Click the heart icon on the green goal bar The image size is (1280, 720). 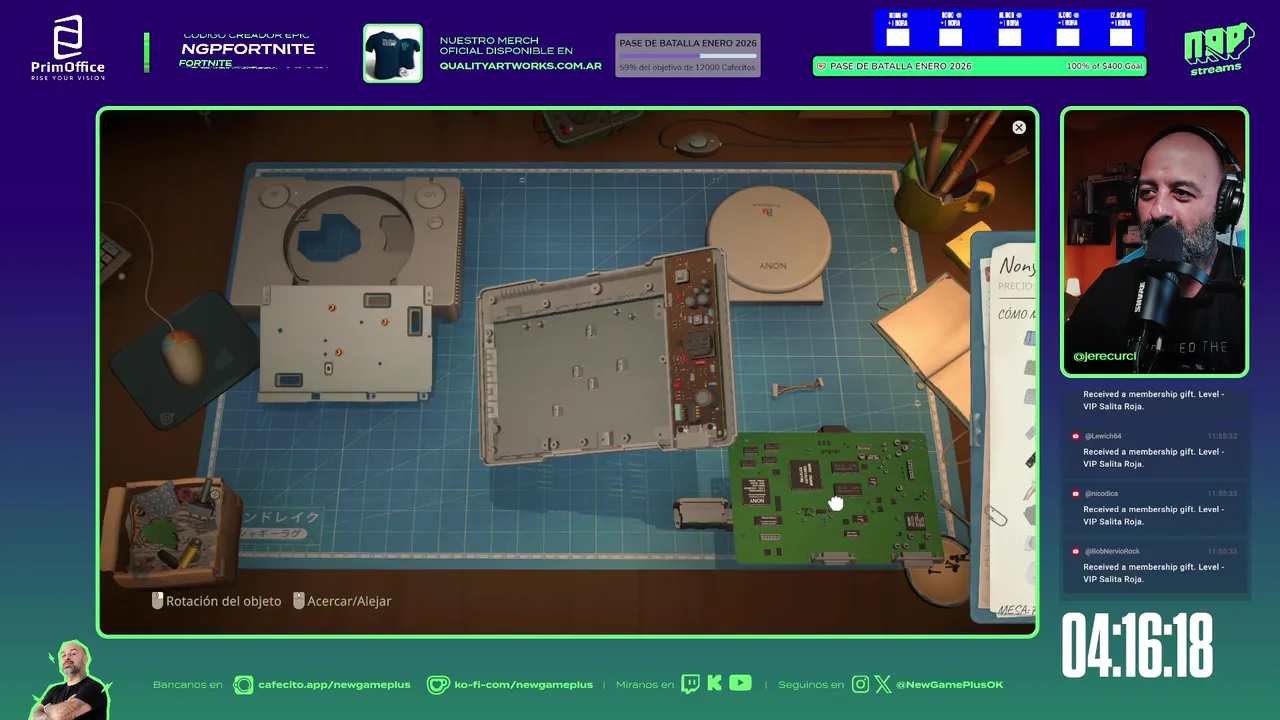click(822, 67)
